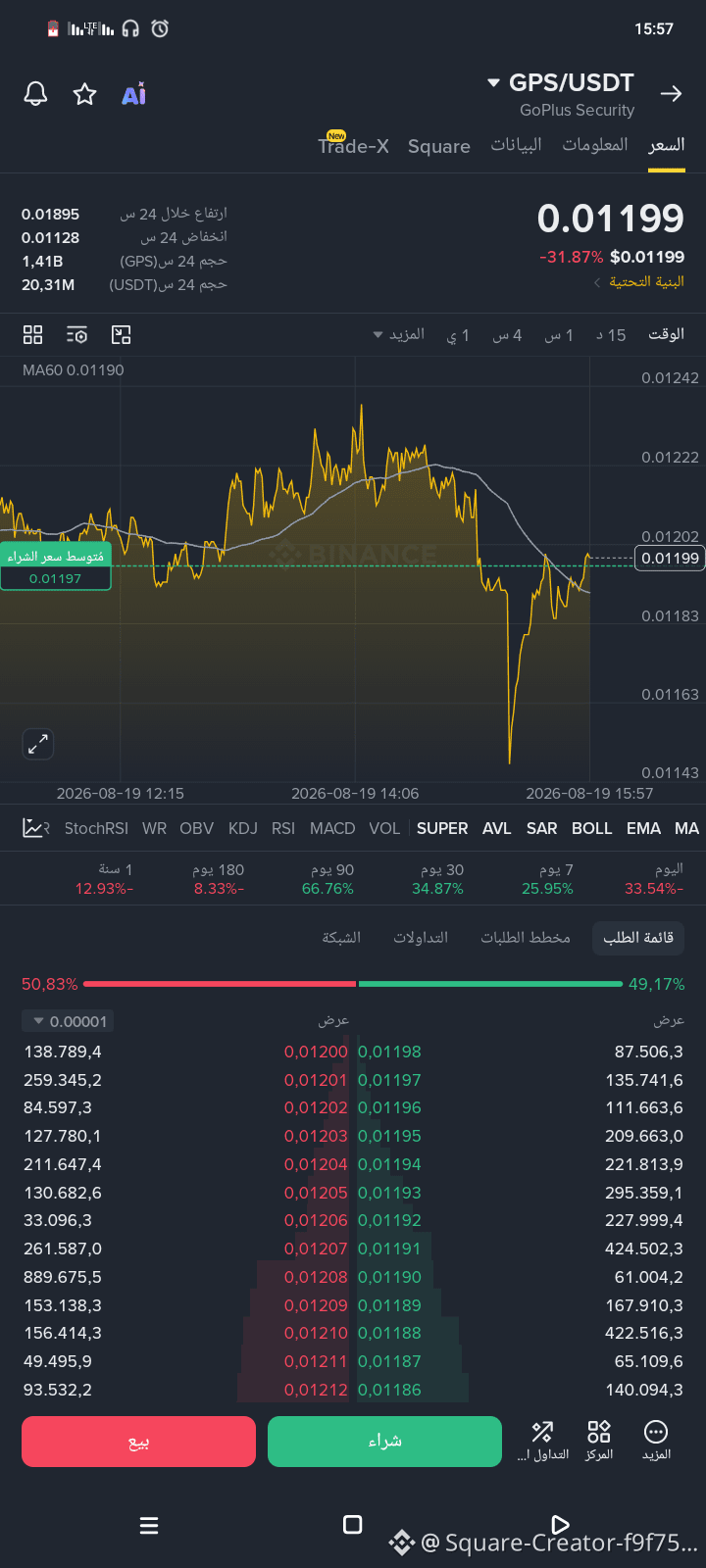
Task: Open GPS/USDT pair selector dropdown
Action: [561, 83]
